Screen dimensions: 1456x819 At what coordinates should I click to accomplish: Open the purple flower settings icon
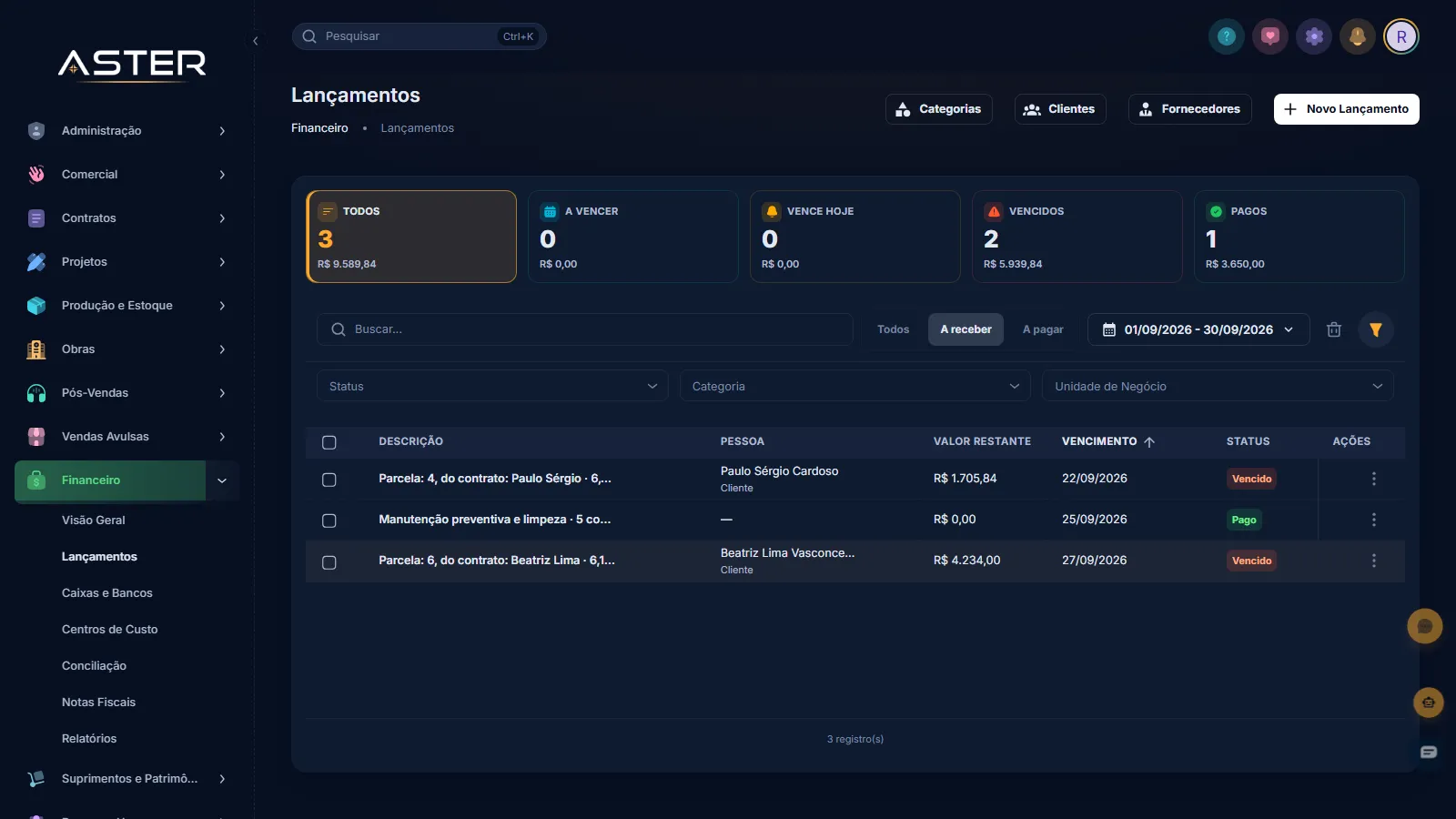click(1314, 36)
